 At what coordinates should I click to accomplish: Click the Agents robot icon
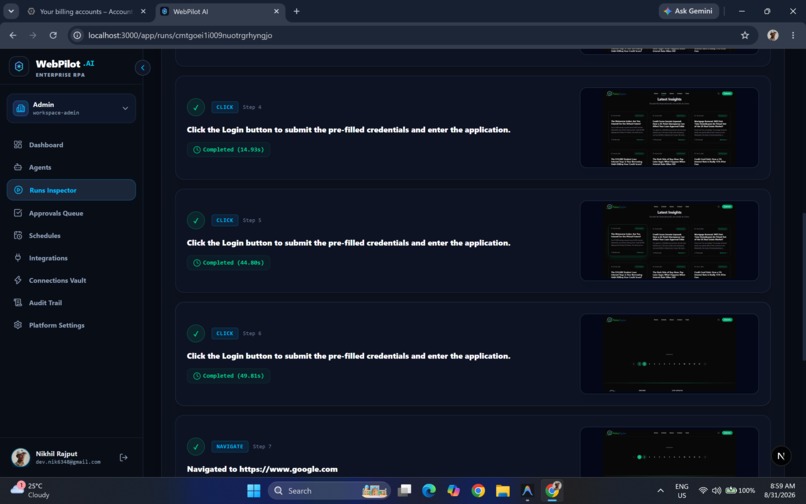point(18,167)
